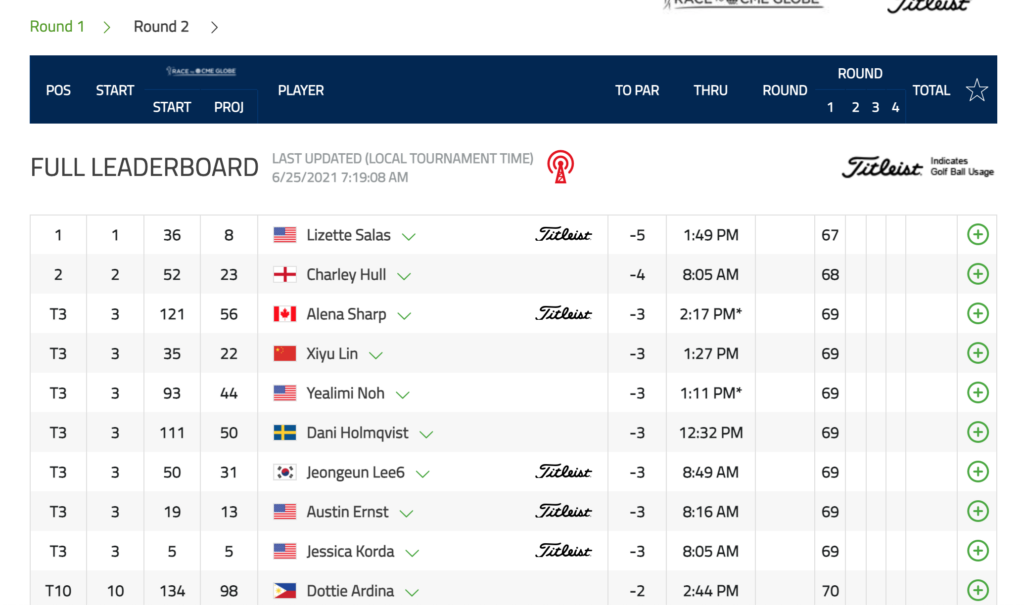Add Austin Ernst with the plus icon
The image size is (1024, 605).
tap(977, 512)
